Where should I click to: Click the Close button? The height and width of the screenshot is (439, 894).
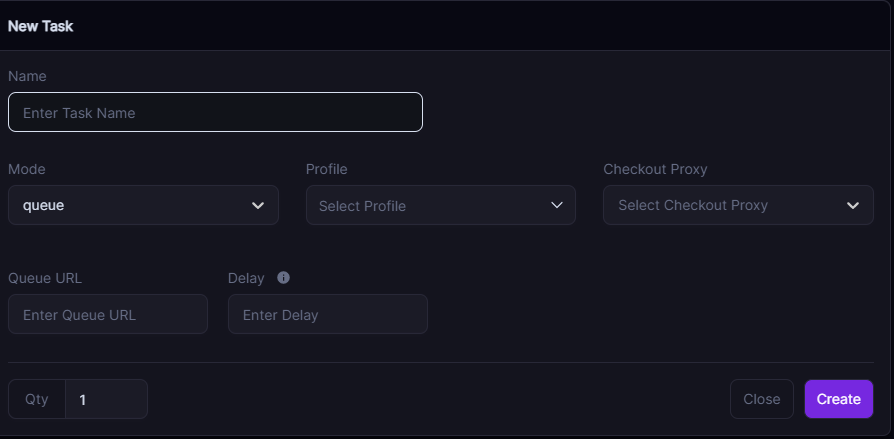762,399
